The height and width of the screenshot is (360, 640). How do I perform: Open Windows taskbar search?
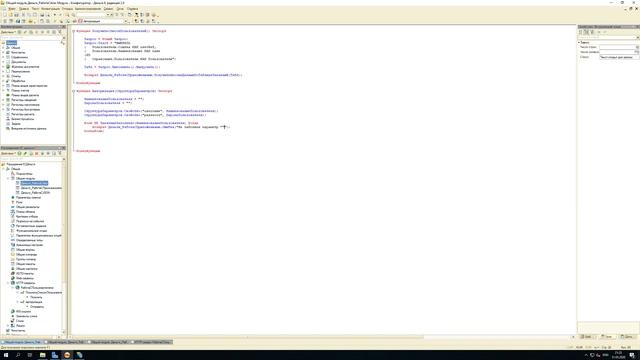click(x=18, y=355)
